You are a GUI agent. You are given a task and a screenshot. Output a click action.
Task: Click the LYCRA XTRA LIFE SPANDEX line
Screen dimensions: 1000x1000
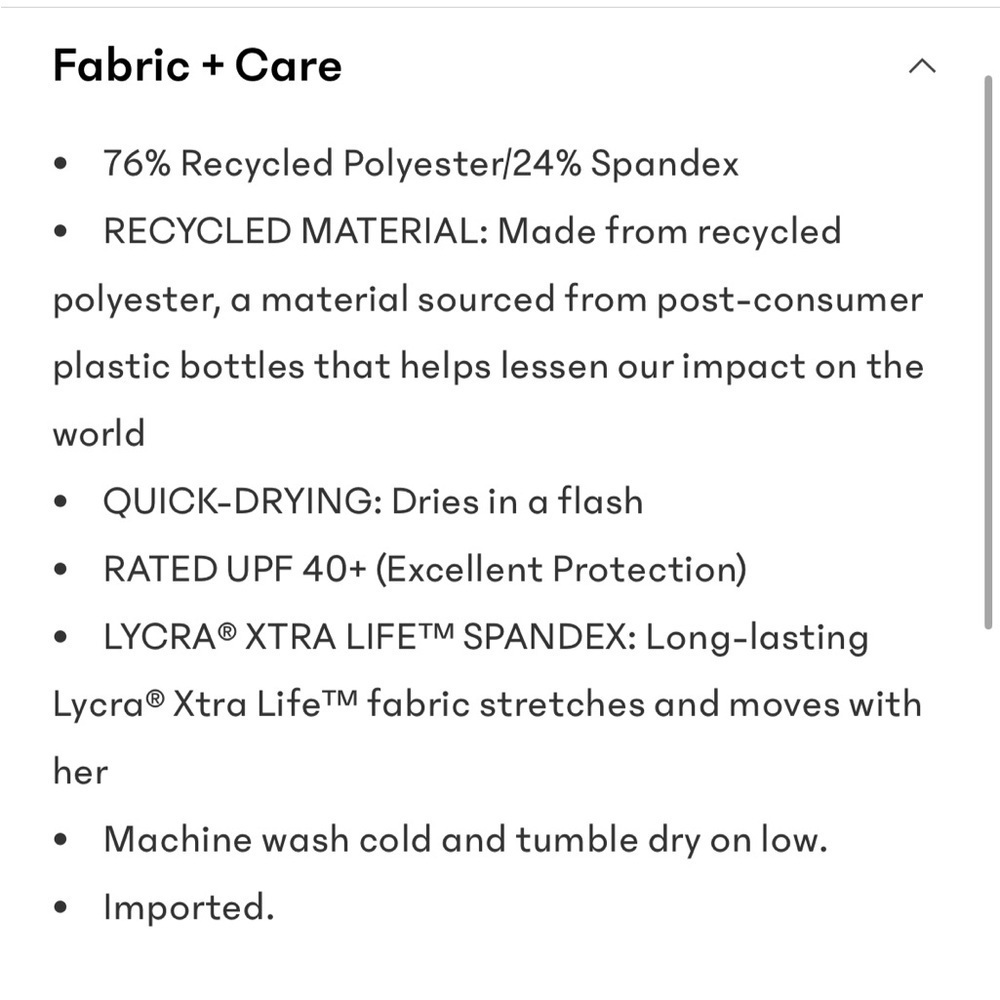coord(486,637)
